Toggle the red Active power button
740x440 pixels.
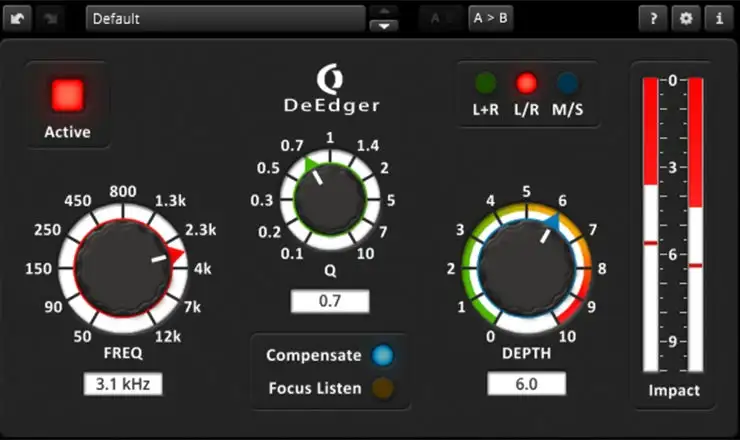tap(67, 95)
